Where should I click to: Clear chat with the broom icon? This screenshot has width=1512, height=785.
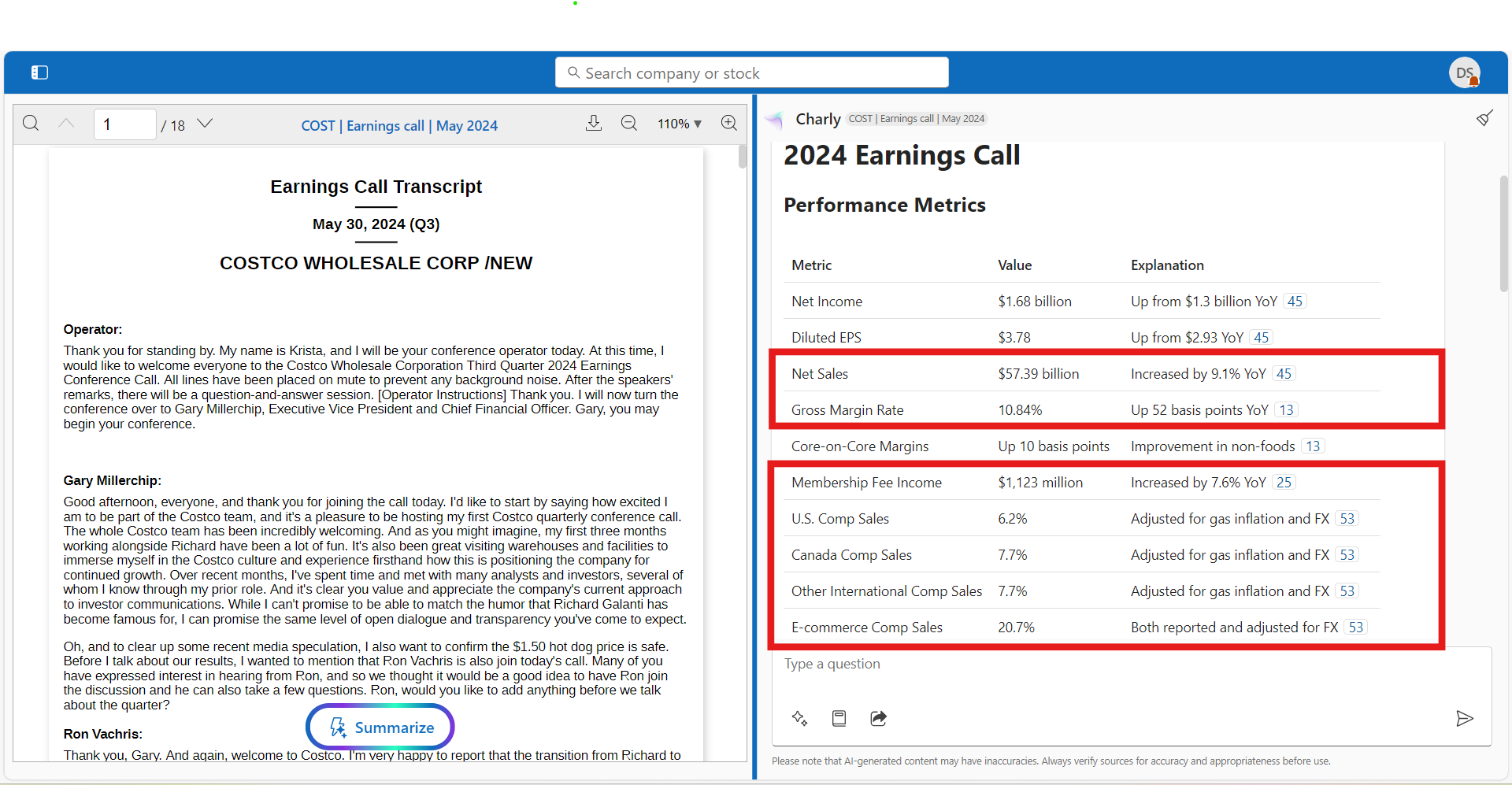pyautogui.click(x=1484, y=118)
